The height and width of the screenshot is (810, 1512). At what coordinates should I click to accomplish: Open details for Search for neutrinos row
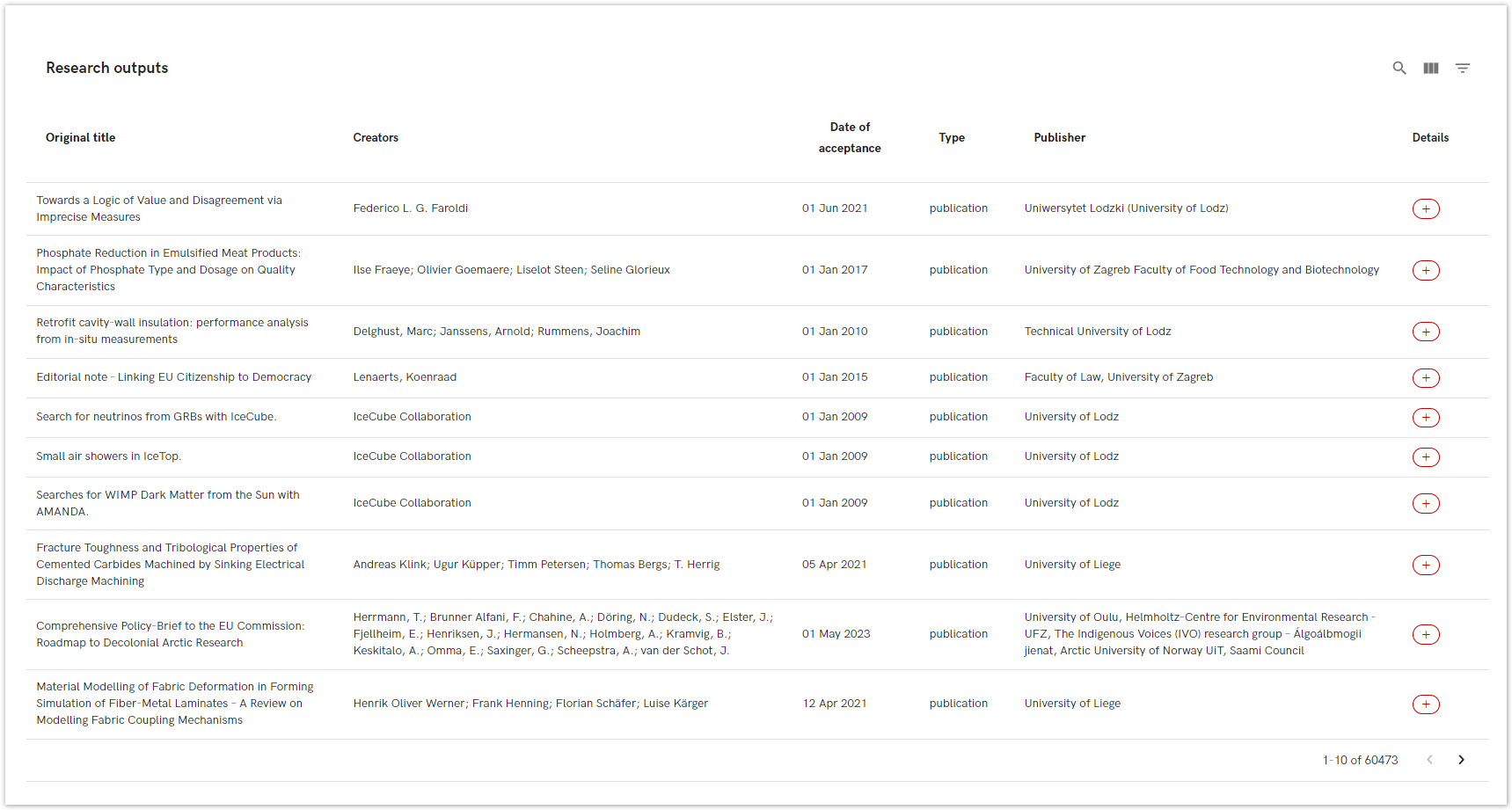(x=1425, y=418)
